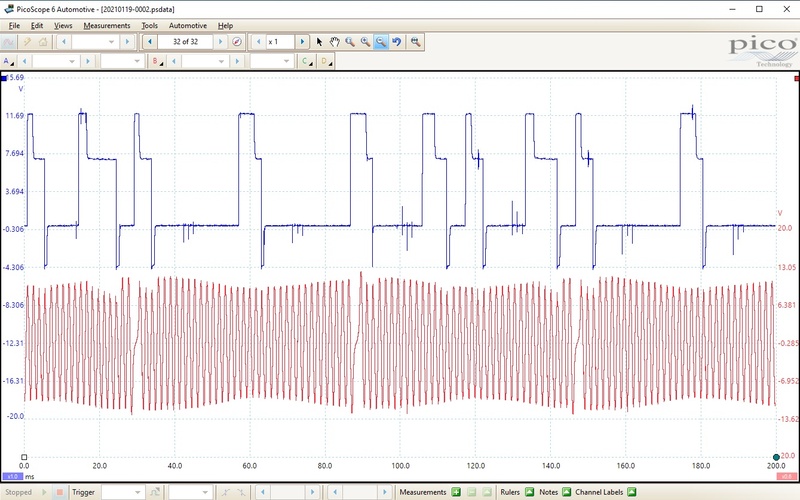Decrease Channel A input range
This screenshot has width=800, height=500.
[24, 61]
